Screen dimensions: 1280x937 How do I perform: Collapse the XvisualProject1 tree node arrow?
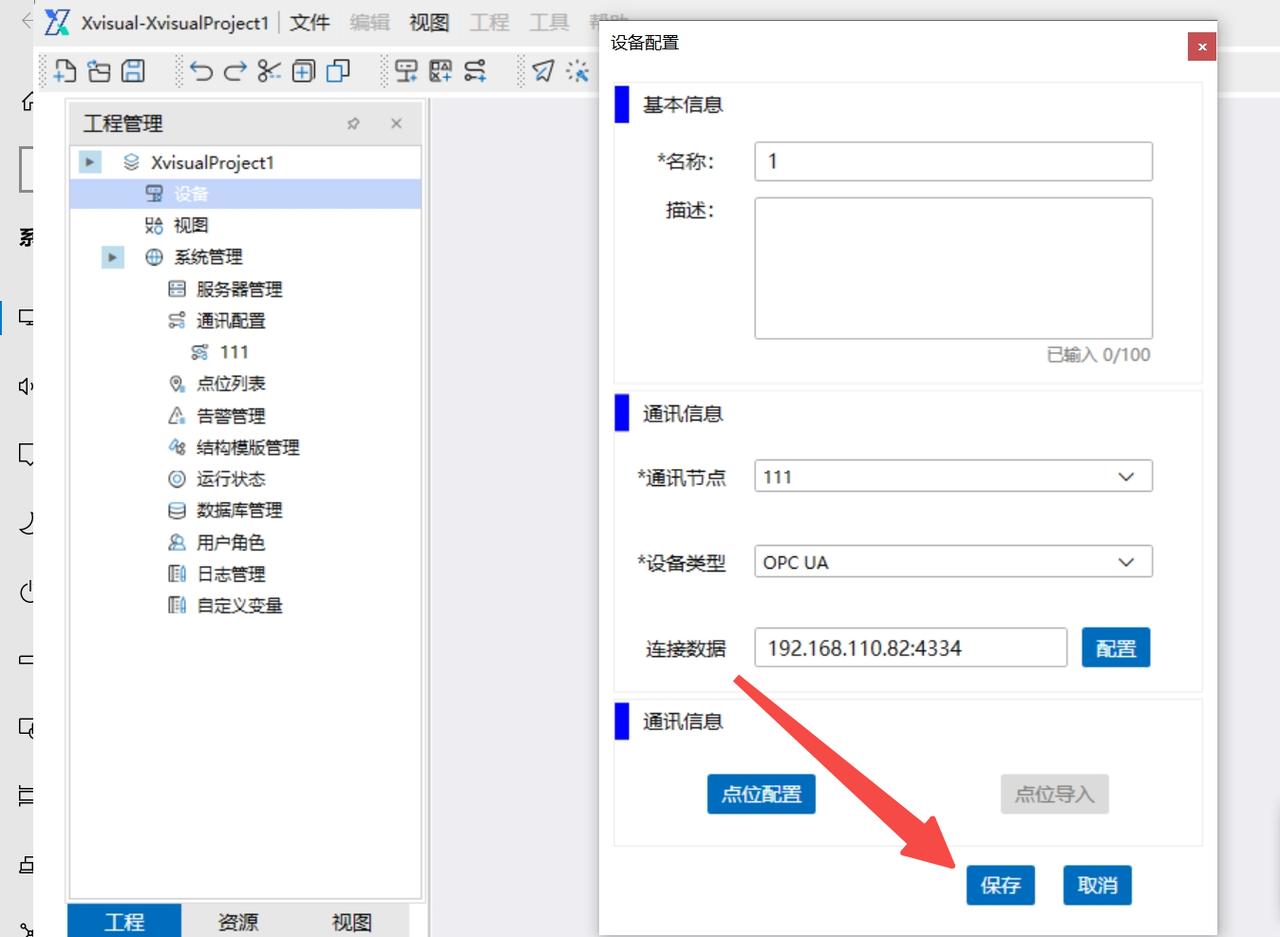pos(90,162)
